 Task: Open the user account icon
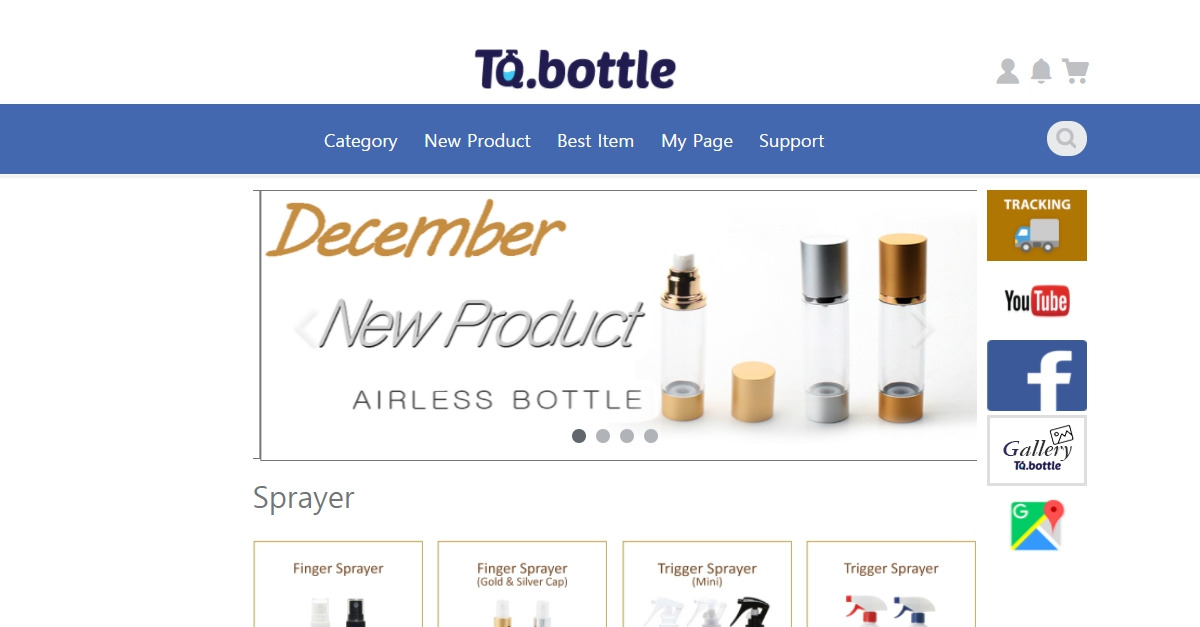(1008, 71)
